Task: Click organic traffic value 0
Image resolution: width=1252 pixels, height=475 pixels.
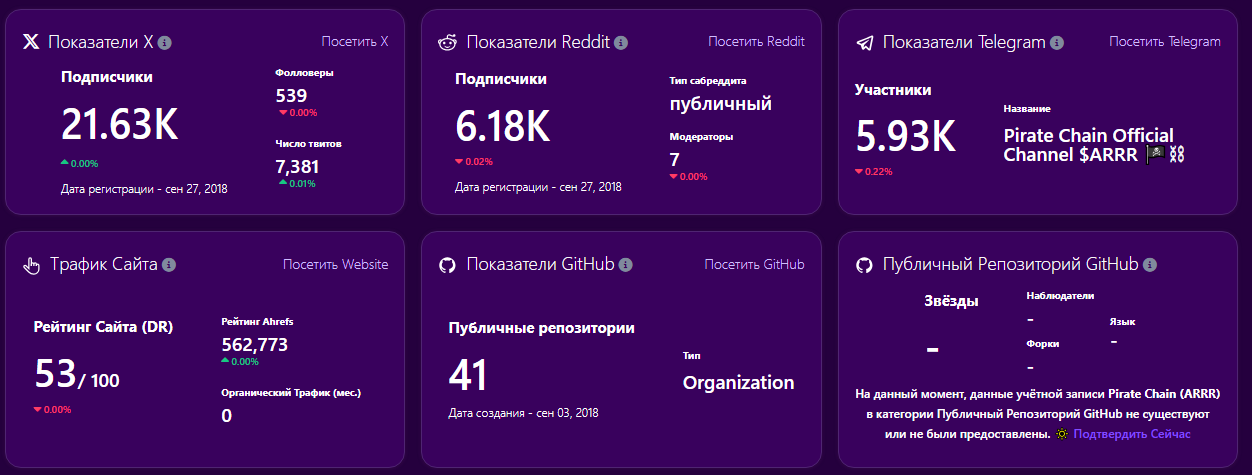Action: click(227, 415)
